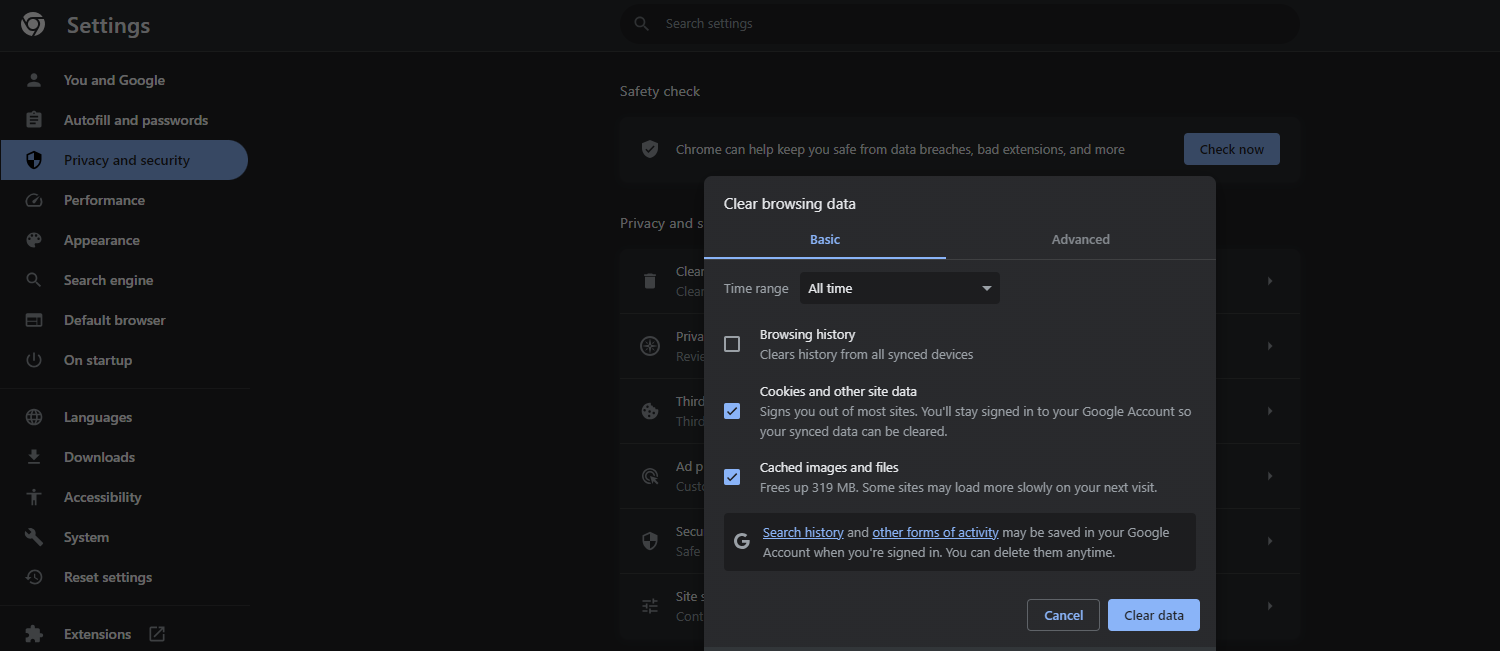Open the Appearance settings section
The image size is (1500, 651).
(x=124, y=240)
